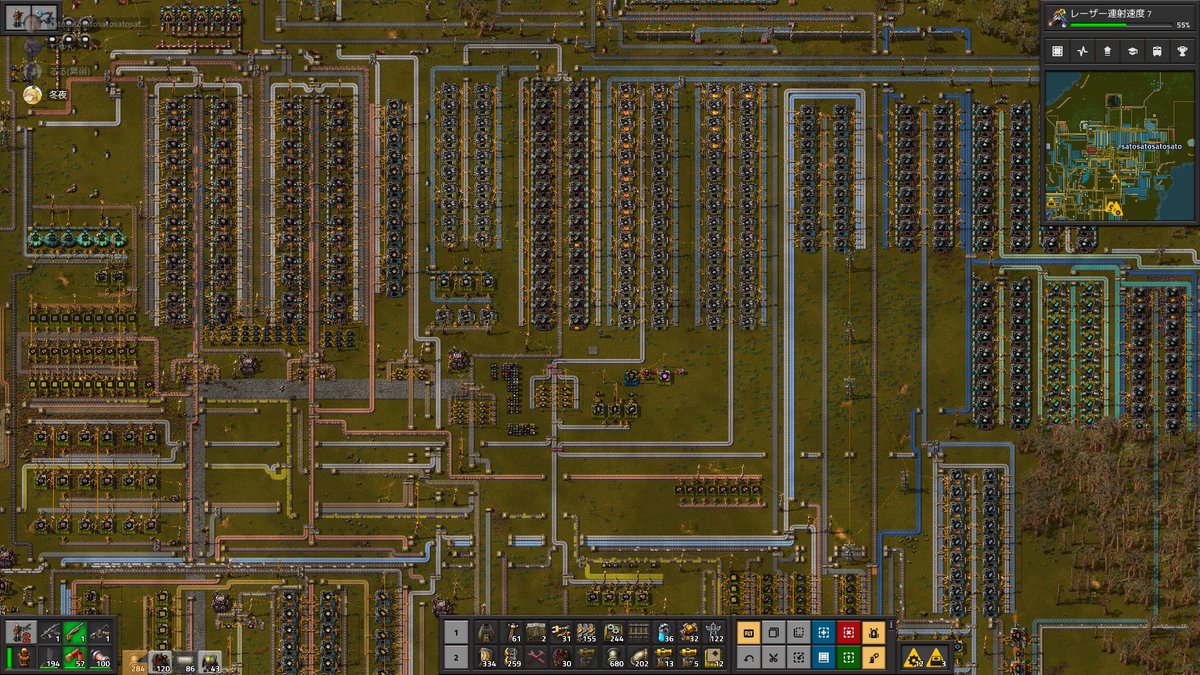1200x675 pixels.
Task: Select quickbar item with count 61
Action: coord(511,632)
